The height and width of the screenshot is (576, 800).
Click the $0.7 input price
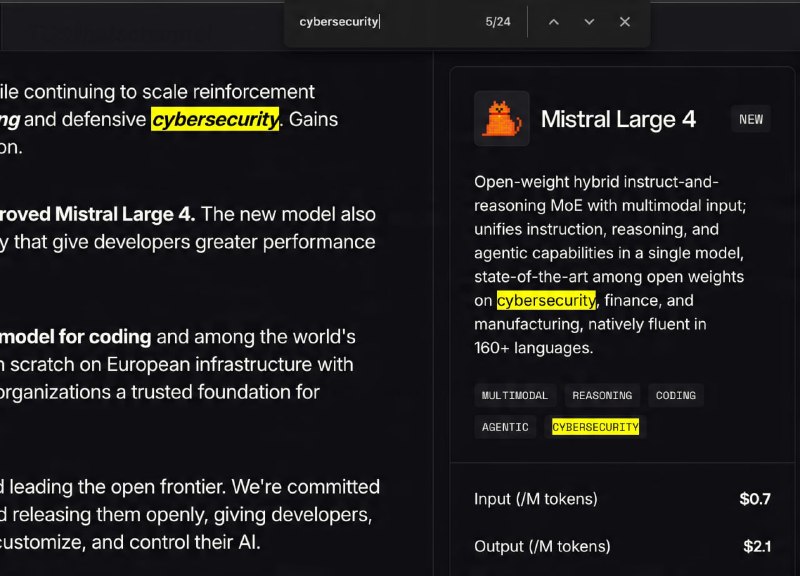[x=755, y=498]
